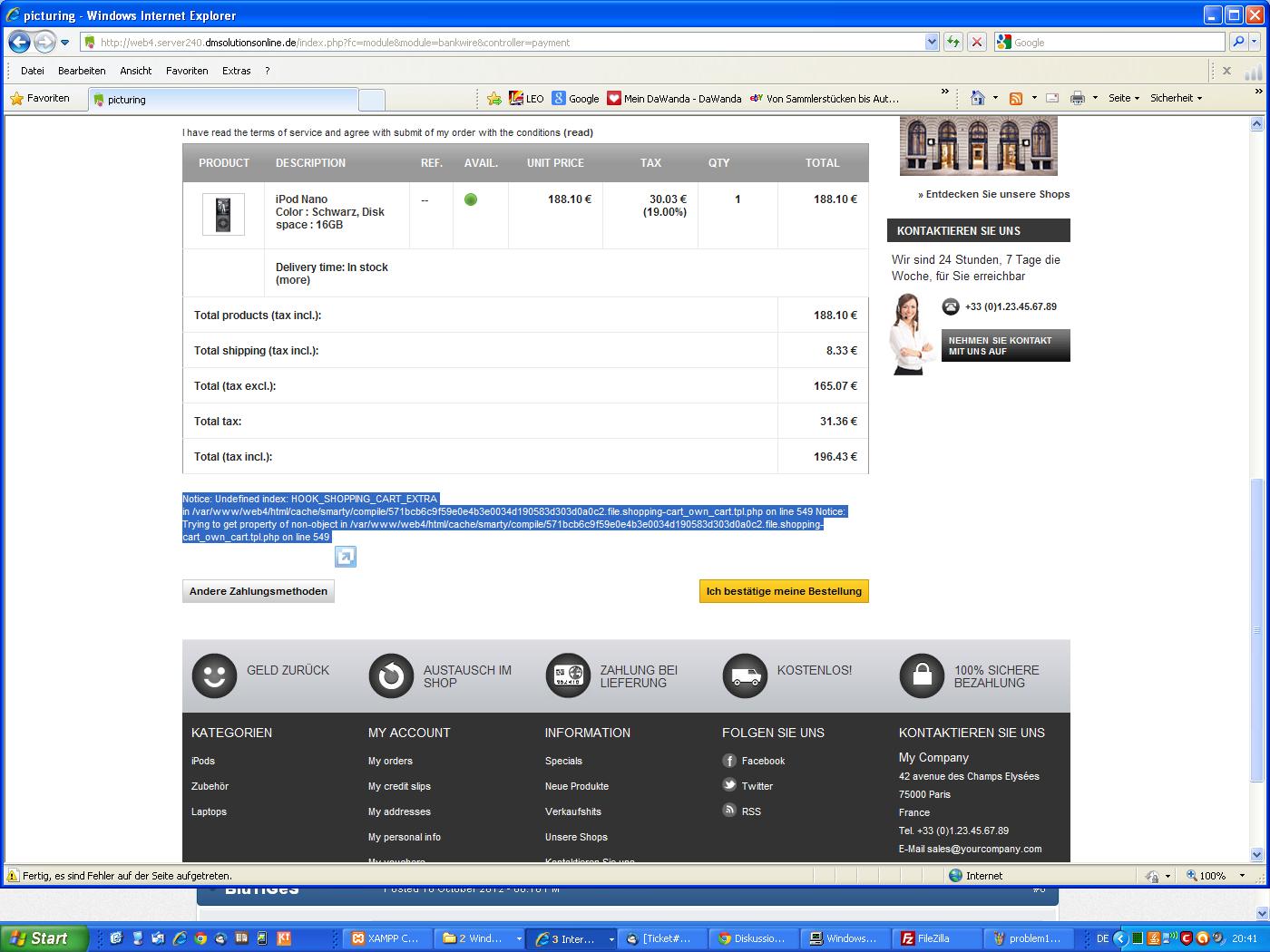Open the My orders footer link

(390, 761)
